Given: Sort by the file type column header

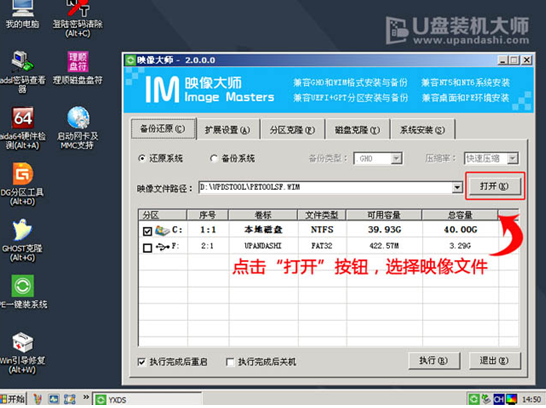Looking at the screenshot, I should pos(322,215).
